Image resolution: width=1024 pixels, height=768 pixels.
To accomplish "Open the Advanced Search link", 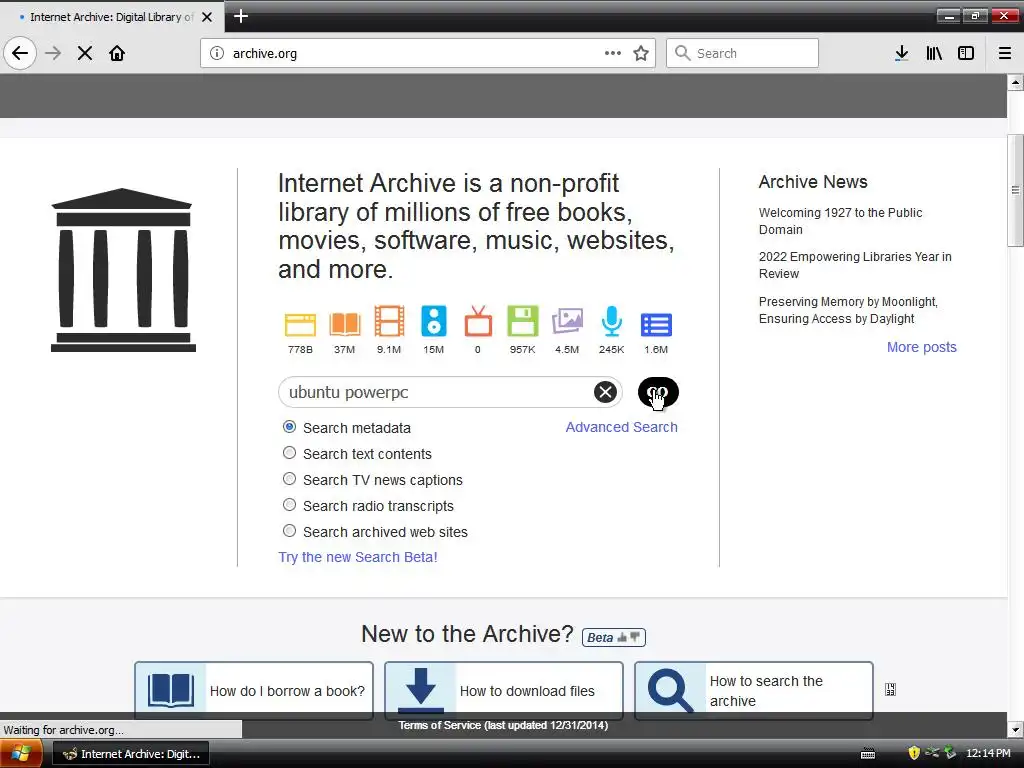I will [621, 427].
